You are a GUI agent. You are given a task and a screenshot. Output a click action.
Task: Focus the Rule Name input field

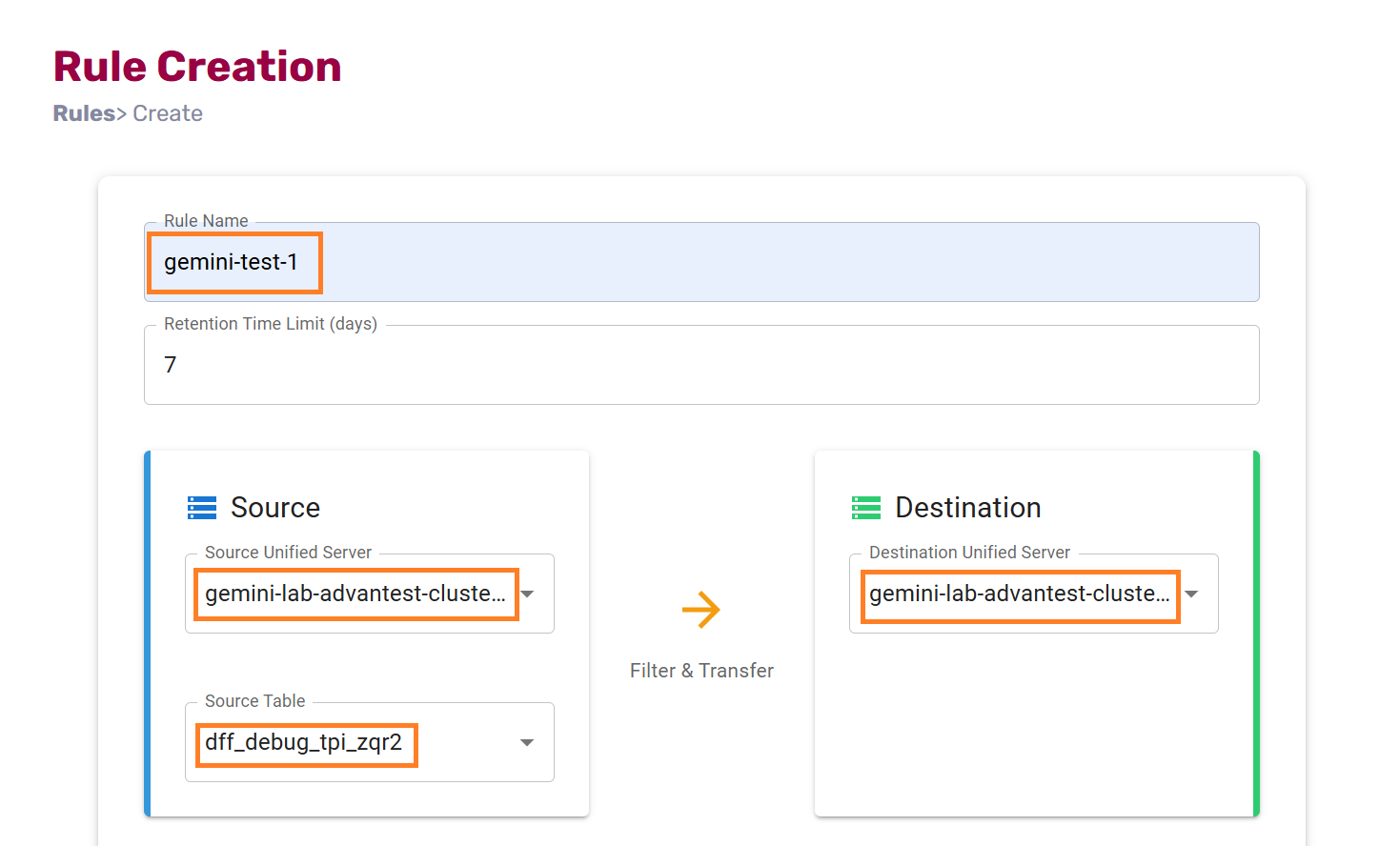pyautogui.click(x=762, y=262)
